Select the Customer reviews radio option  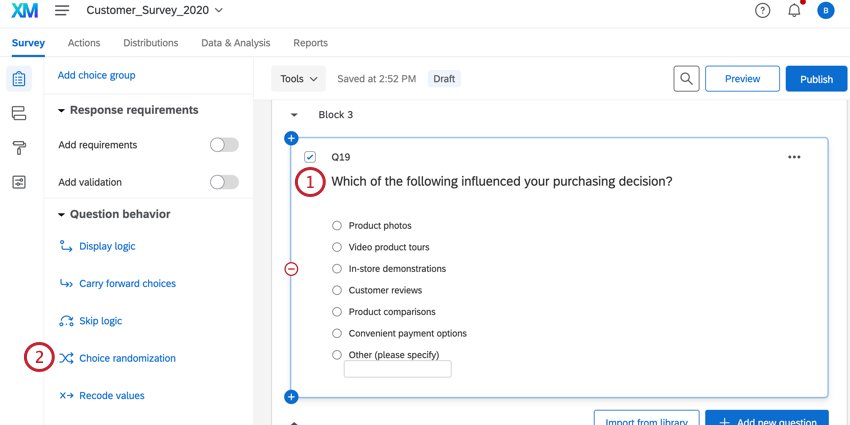(337, 291)
